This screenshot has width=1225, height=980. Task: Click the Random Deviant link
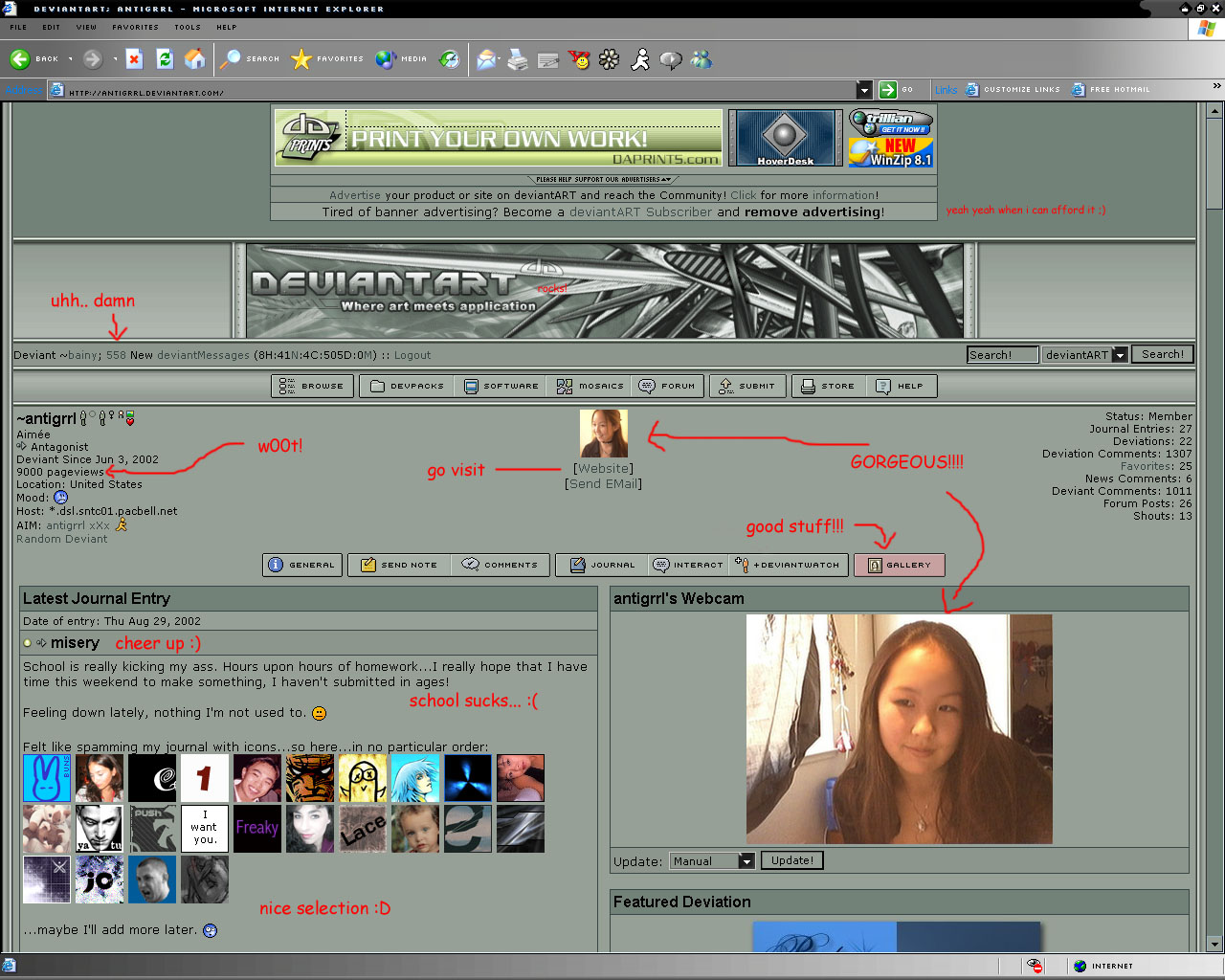pyautogui.click(x=62, y=539)
